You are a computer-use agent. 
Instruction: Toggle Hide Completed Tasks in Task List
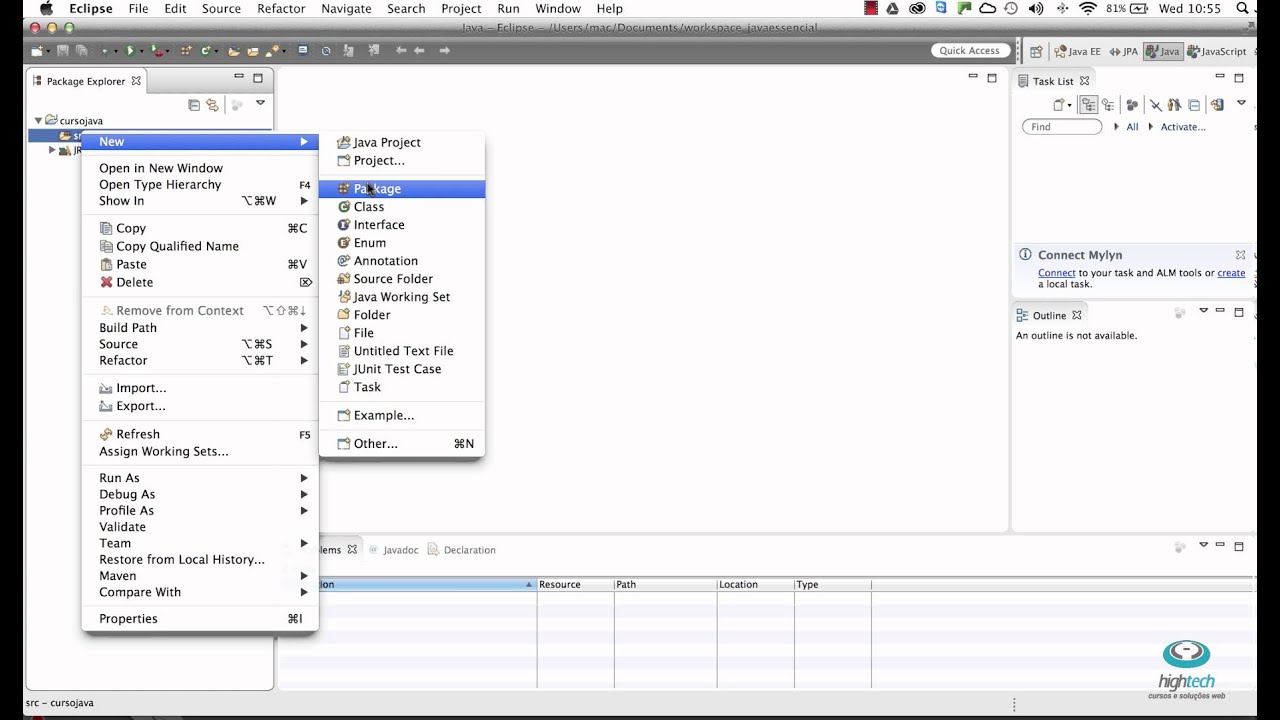tap(1156, 104)
